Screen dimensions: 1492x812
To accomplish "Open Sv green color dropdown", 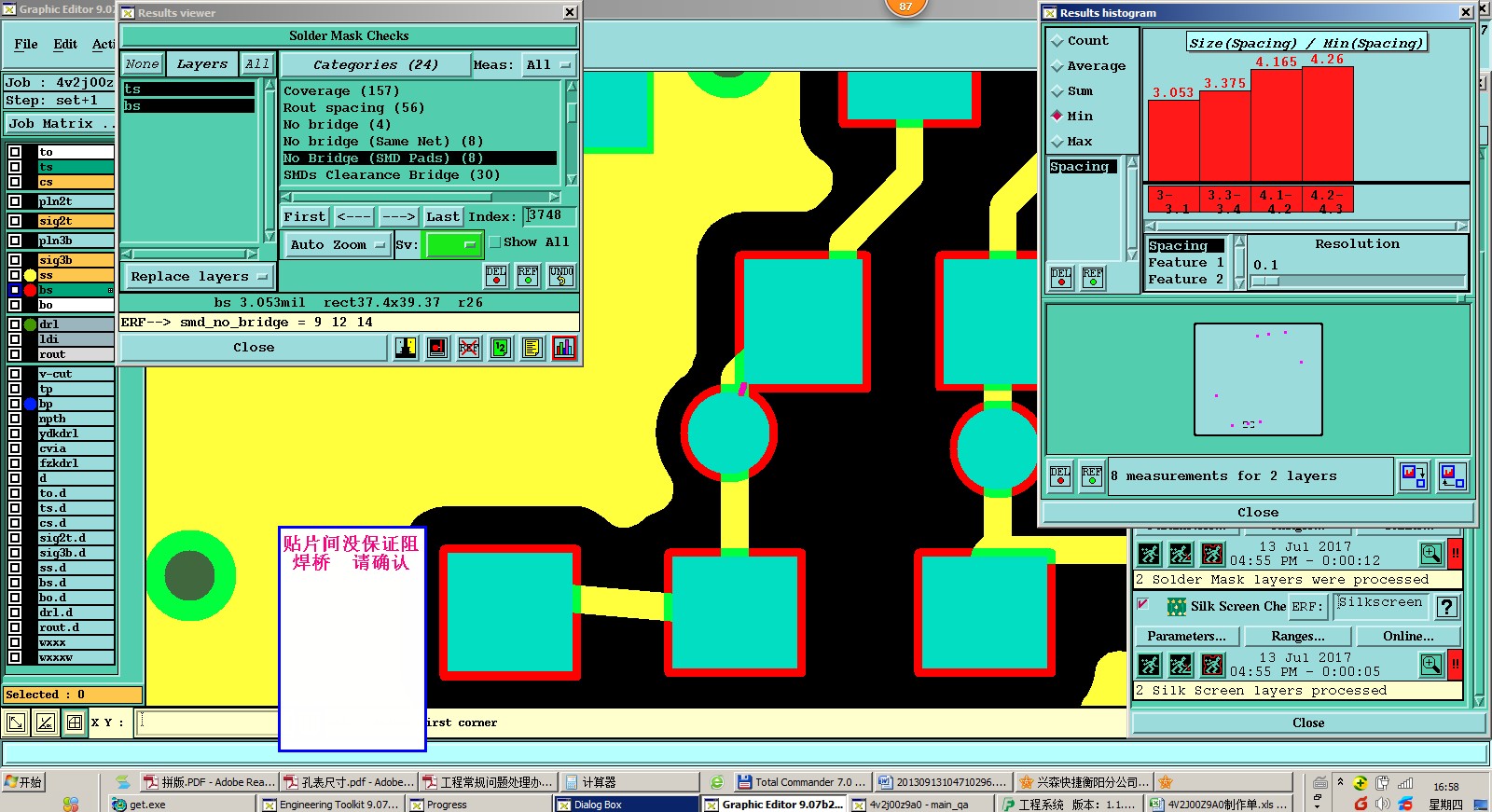I will [x=453, y=245].
